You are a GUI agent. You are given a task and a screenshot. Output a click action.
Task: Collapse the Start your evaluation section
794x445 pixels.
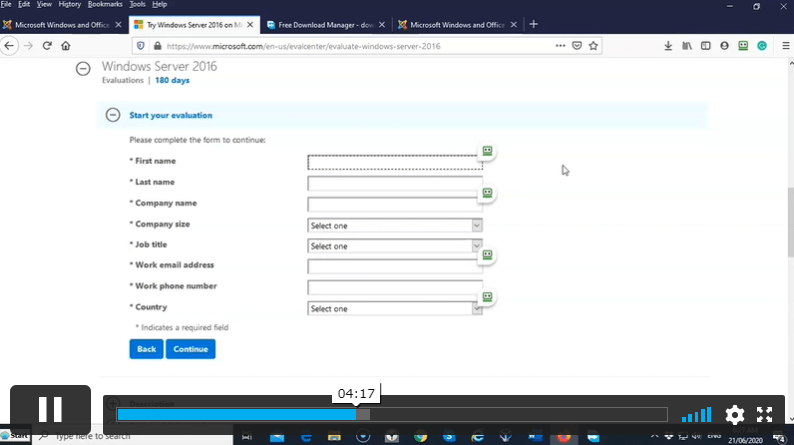click(x=113, y=115)
